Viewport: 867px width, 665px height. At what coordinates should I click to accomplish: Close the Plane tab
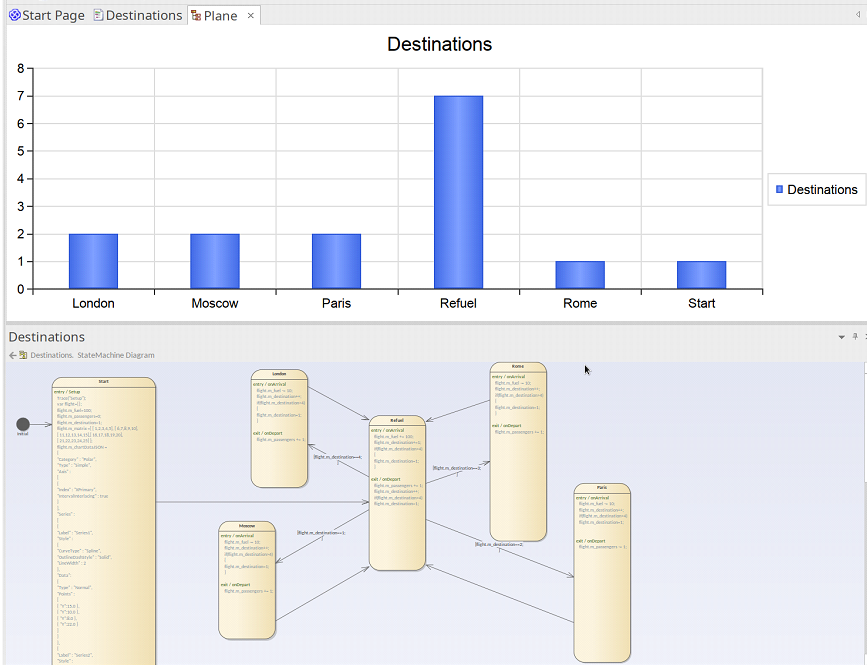[x=251, y=15]
